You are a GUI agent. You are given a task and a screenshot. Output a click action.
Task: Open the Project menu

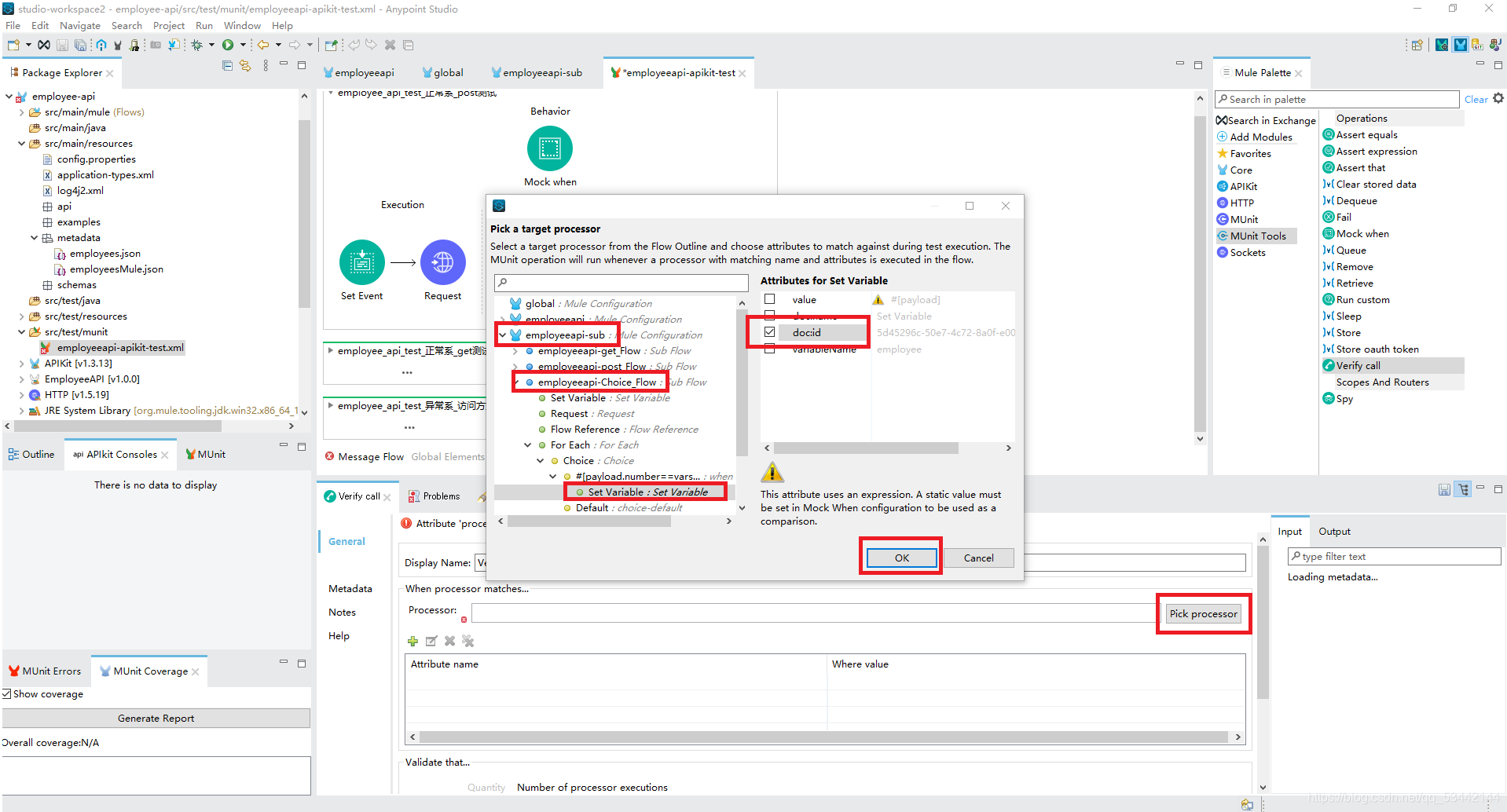tap(168, 26)
